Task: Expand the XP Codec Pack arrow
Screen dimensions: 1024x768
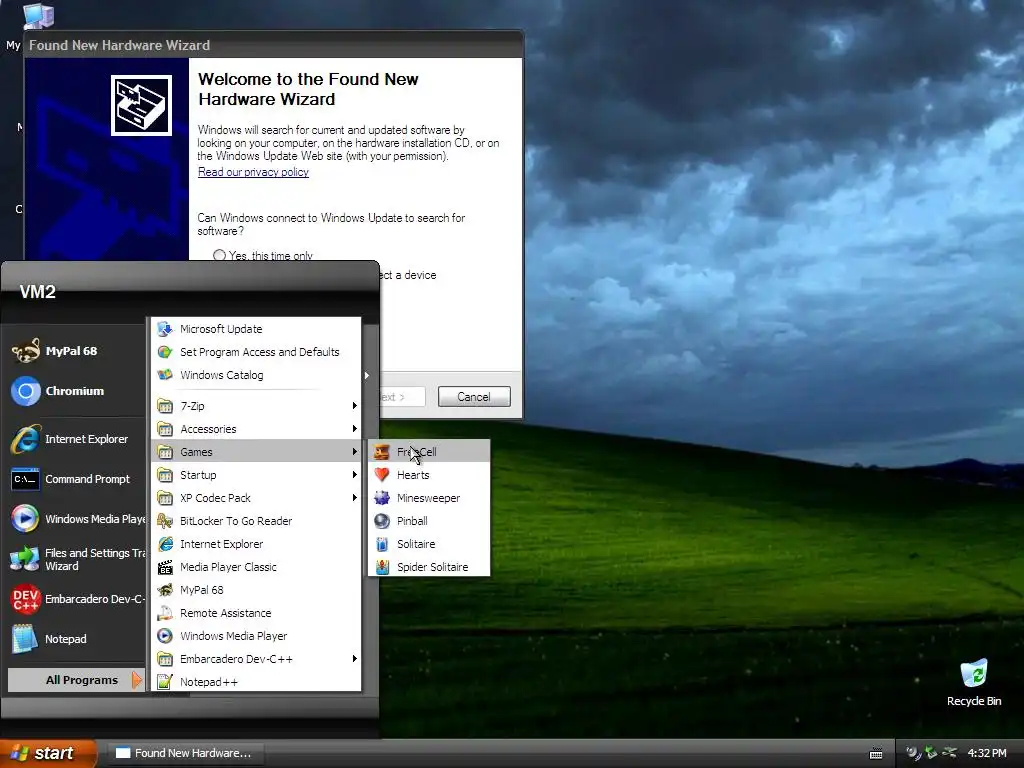Action: click(355, 498)
